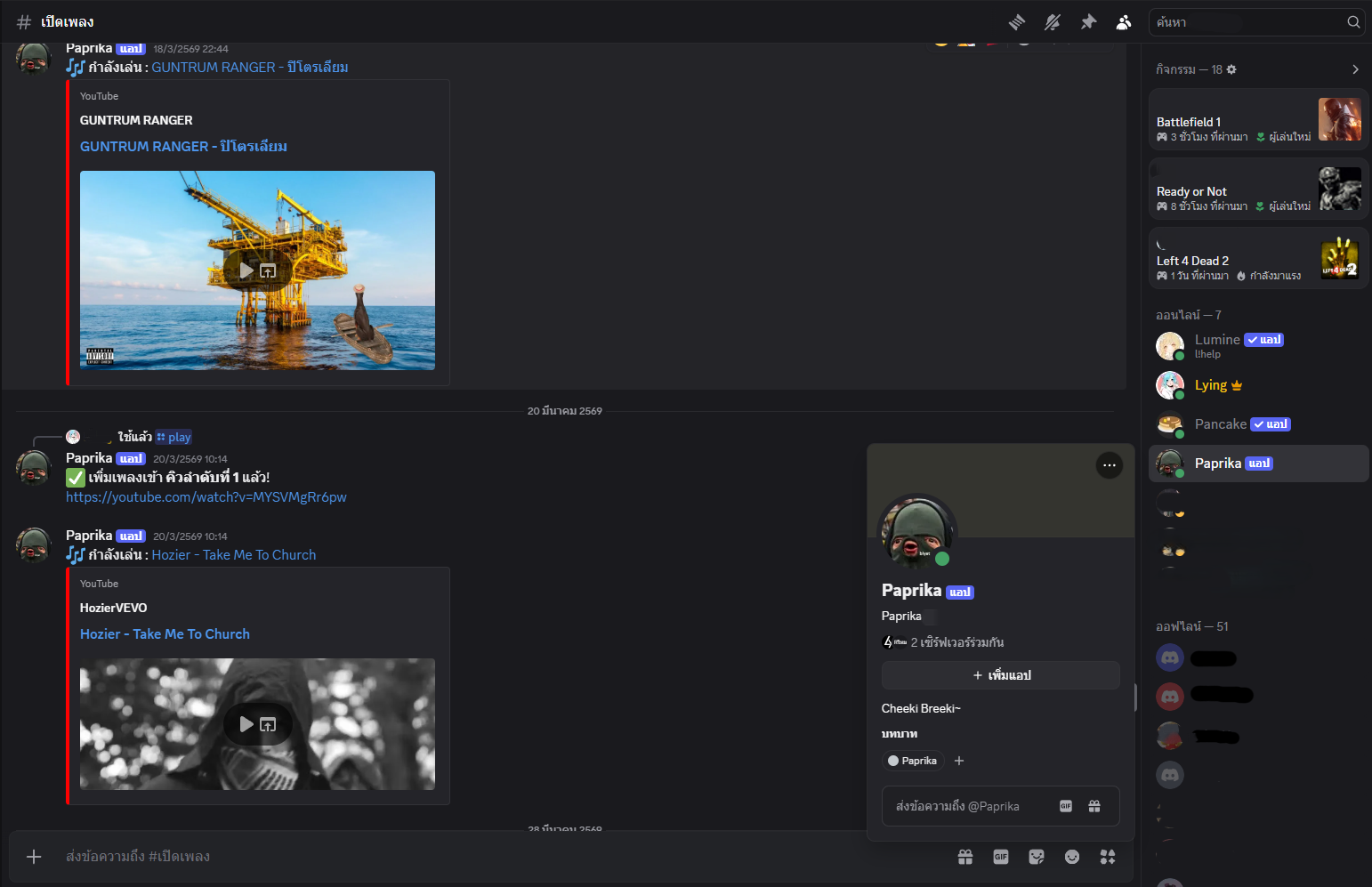The image size is (1372, 887).
Task: Show pinned messages with the pin icon
Action: coord(1088,22)
